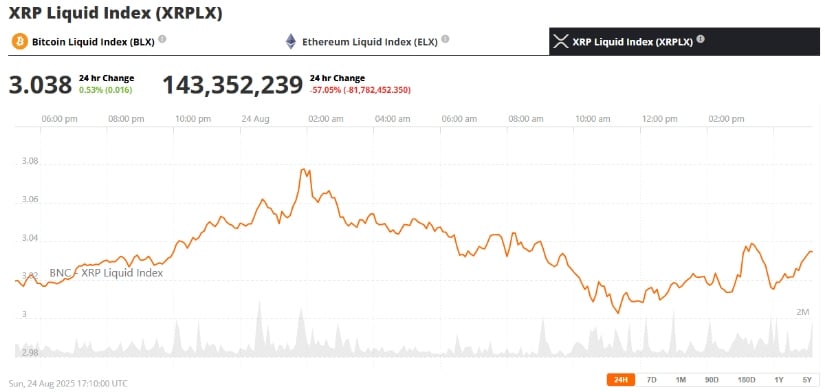Image resolution: width=825 pixels, height=392 pixels.
Task: Click the Ethereum diamond logo icon
Action: coord(290,42)
